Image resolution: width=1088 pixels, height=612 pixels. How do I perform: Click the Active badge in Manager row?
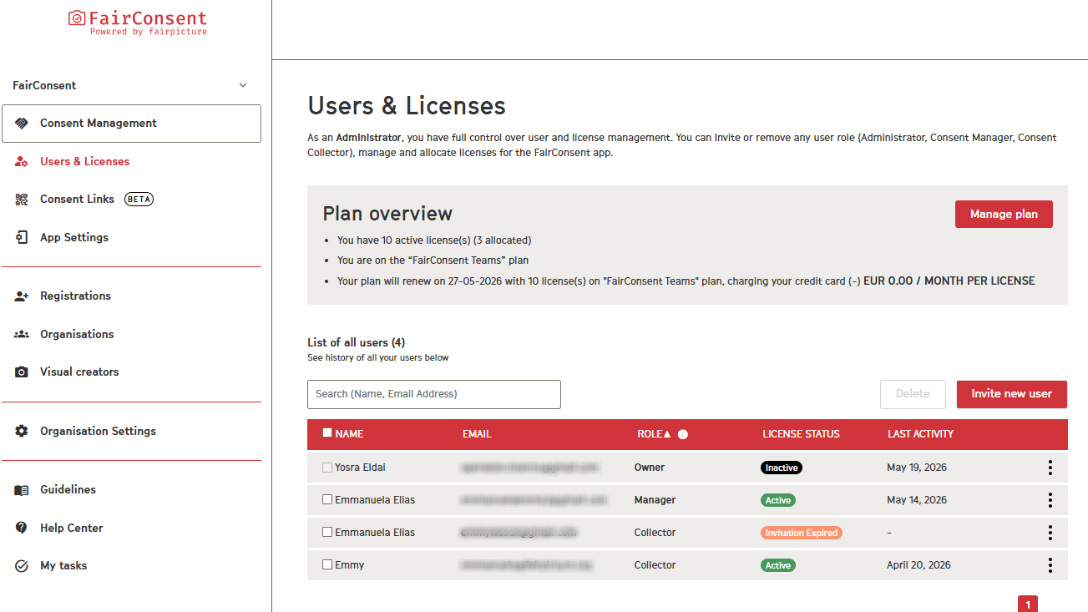[778, 500]
